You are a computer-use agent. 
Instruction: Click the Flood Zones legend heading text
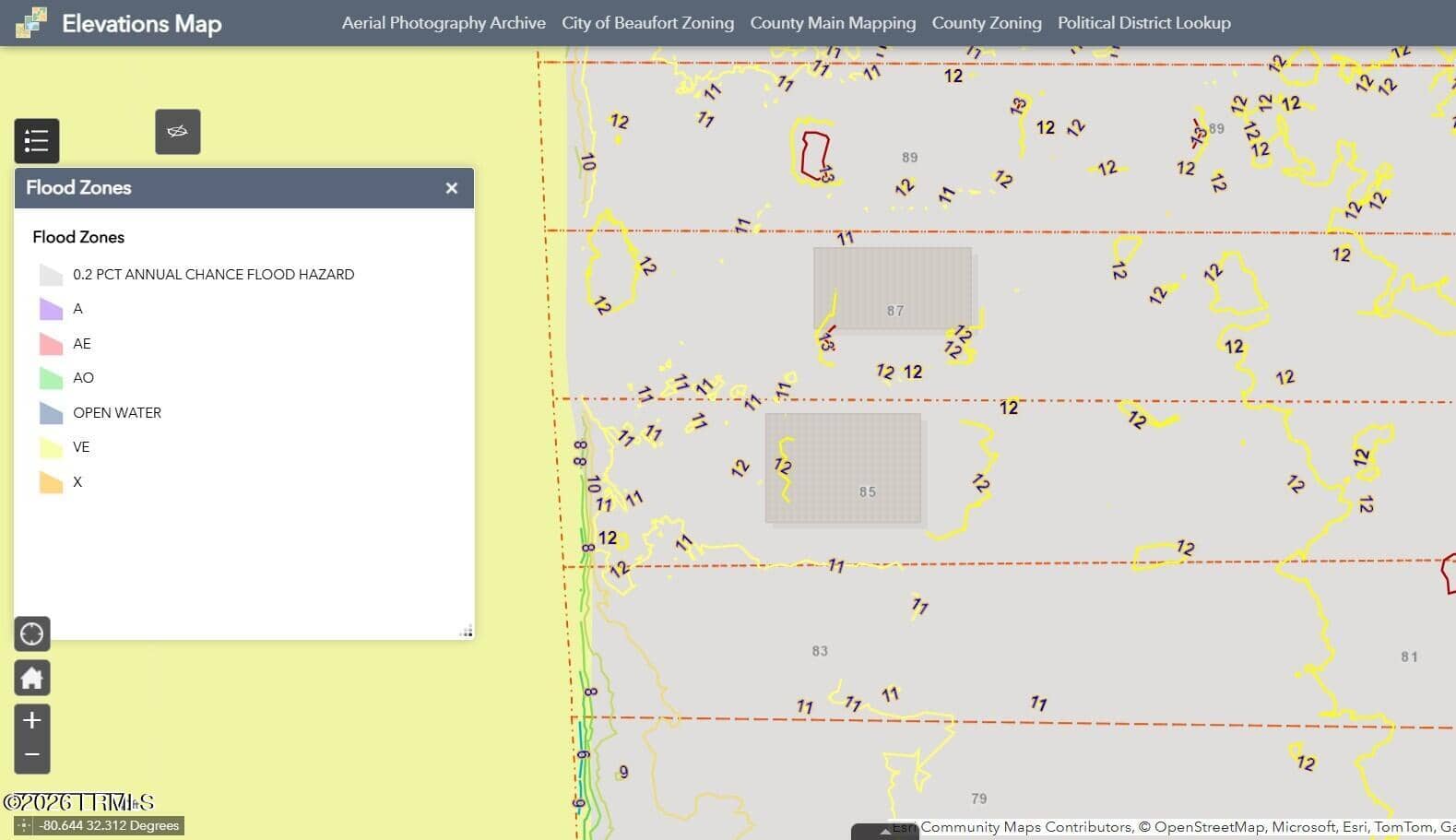pyautogui.click(x=78, y=237)
